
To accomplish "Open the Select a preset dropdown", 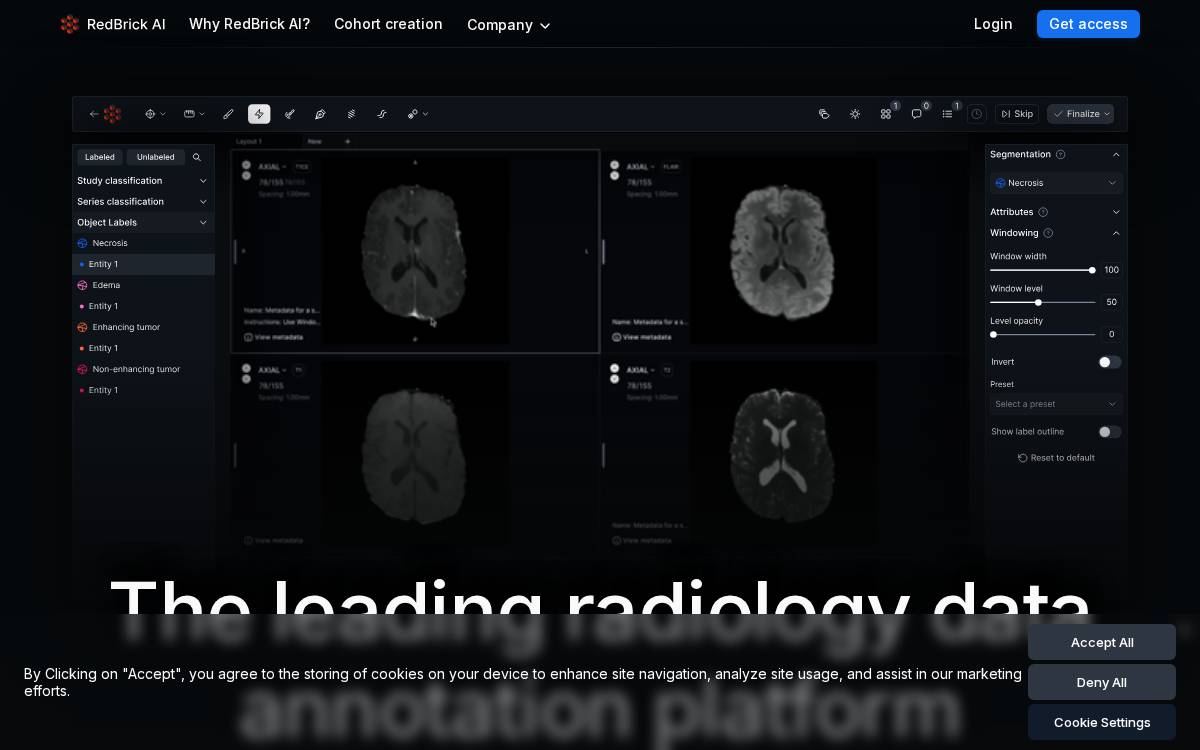I will 1056,404.
